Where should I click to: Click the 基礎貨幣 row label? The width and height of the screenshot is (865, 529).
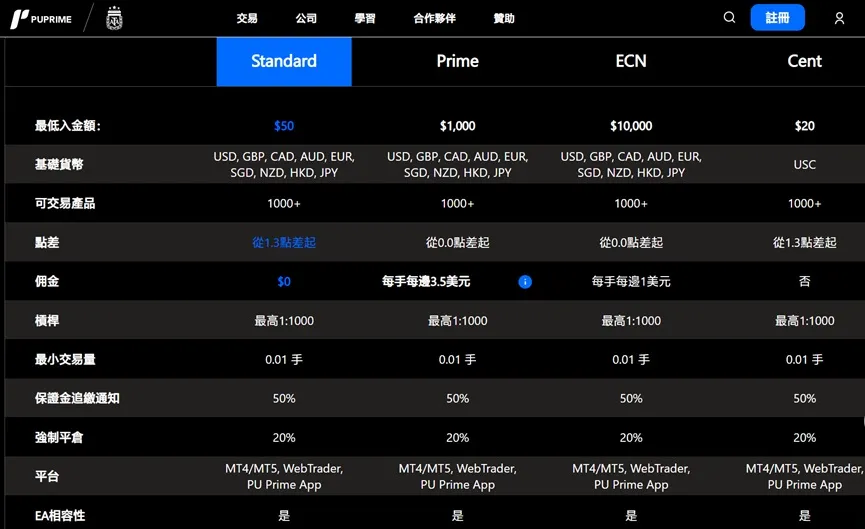pyautogui.click(x=59, y=164)
